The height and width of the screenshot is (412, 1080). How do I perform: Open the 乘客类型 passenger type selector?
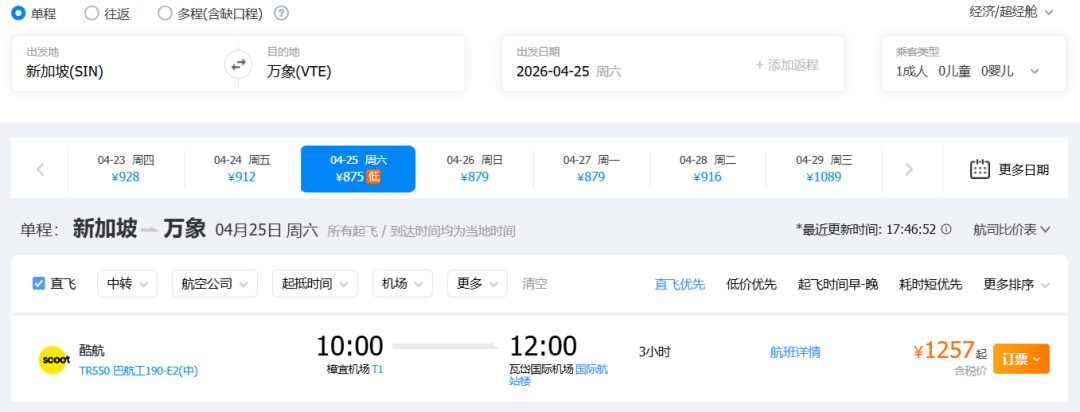coord(967,71)
